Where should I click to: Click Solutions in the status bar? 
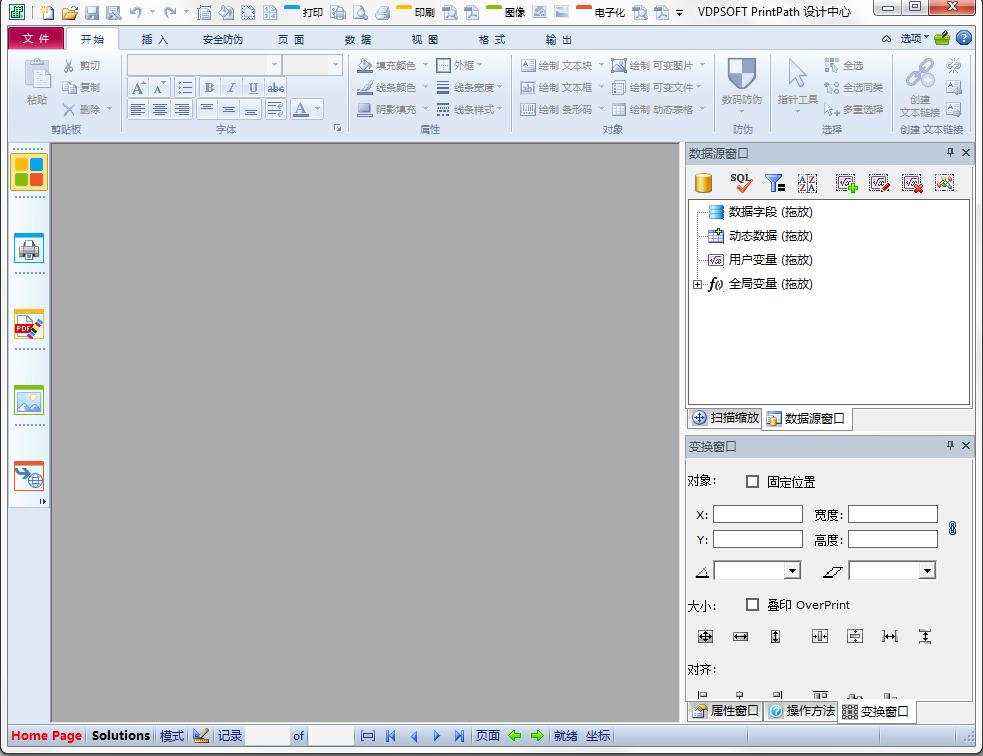pyautogui.click(x=120, y=736)
